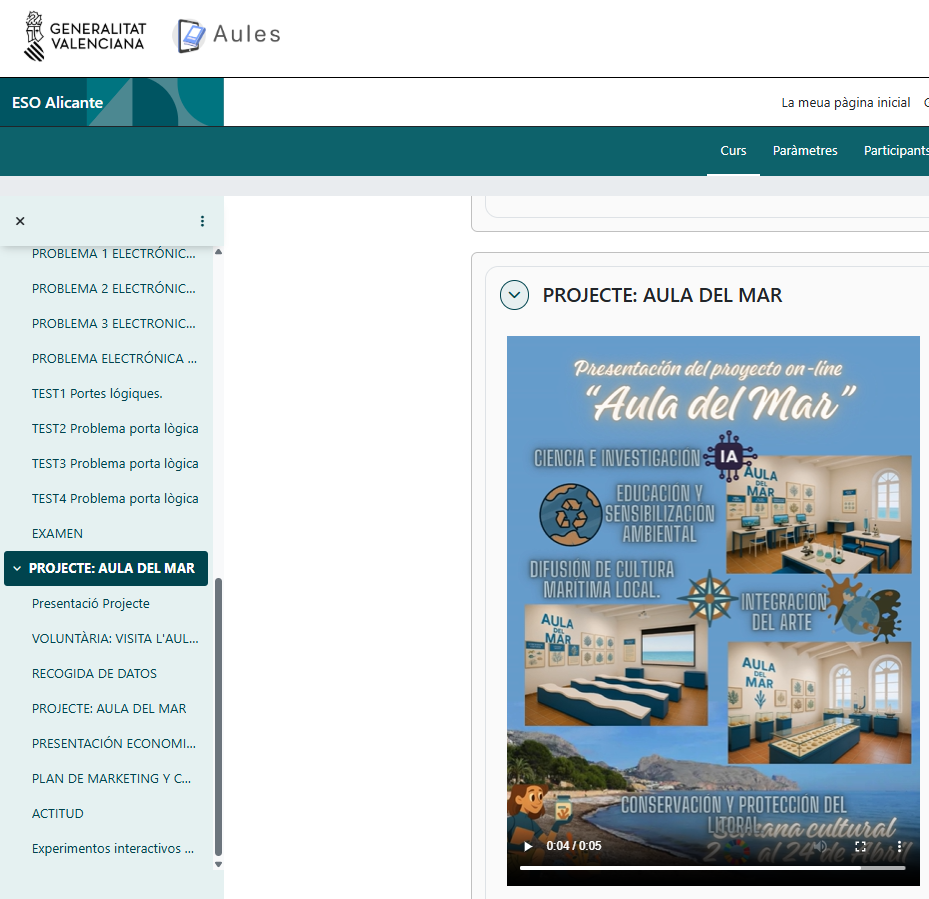
Task: Open TEST1 Portes lógiques
Action: click(97, 393)
